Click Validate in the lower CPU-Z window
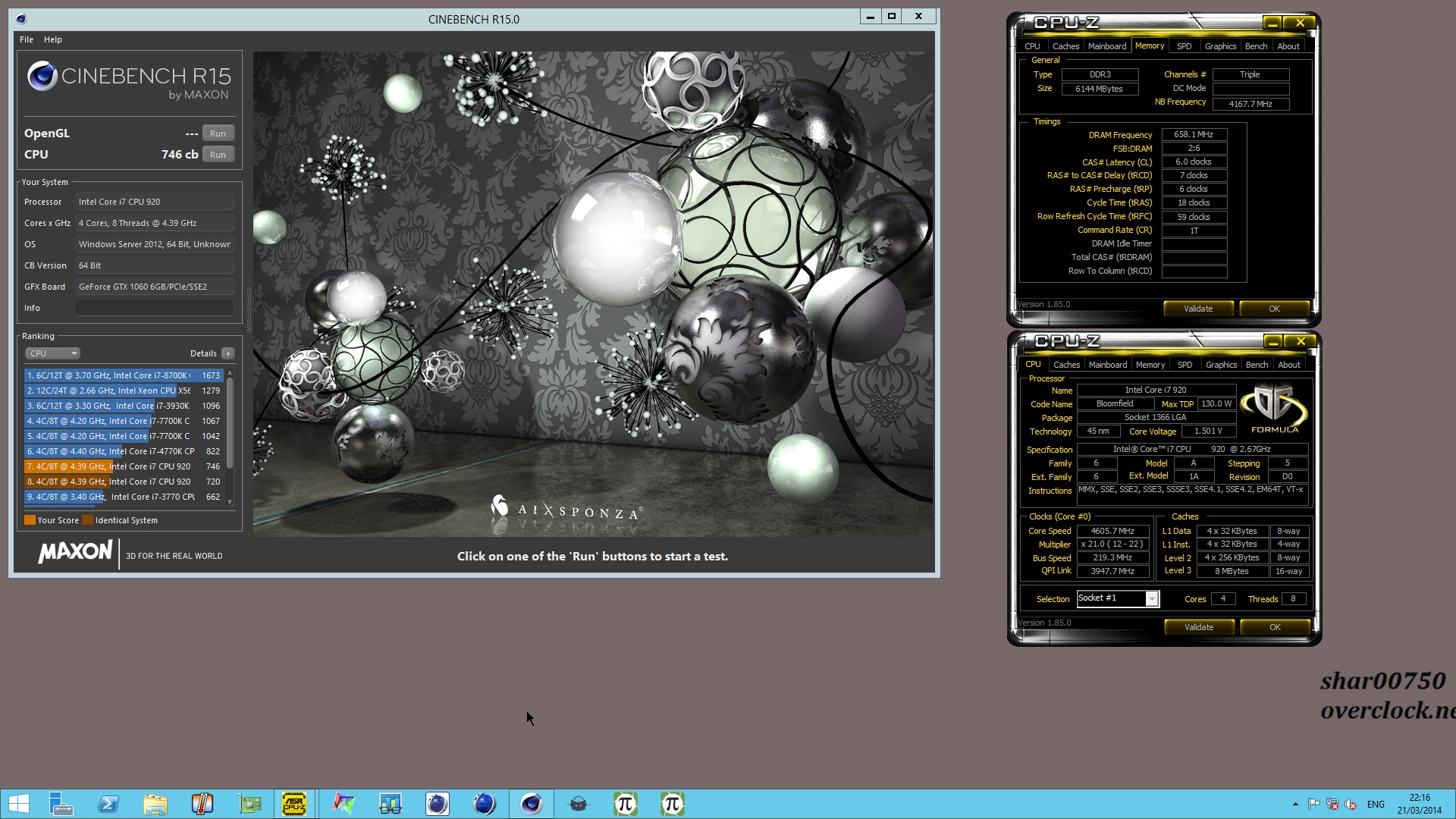 (x=1199, y=627)
